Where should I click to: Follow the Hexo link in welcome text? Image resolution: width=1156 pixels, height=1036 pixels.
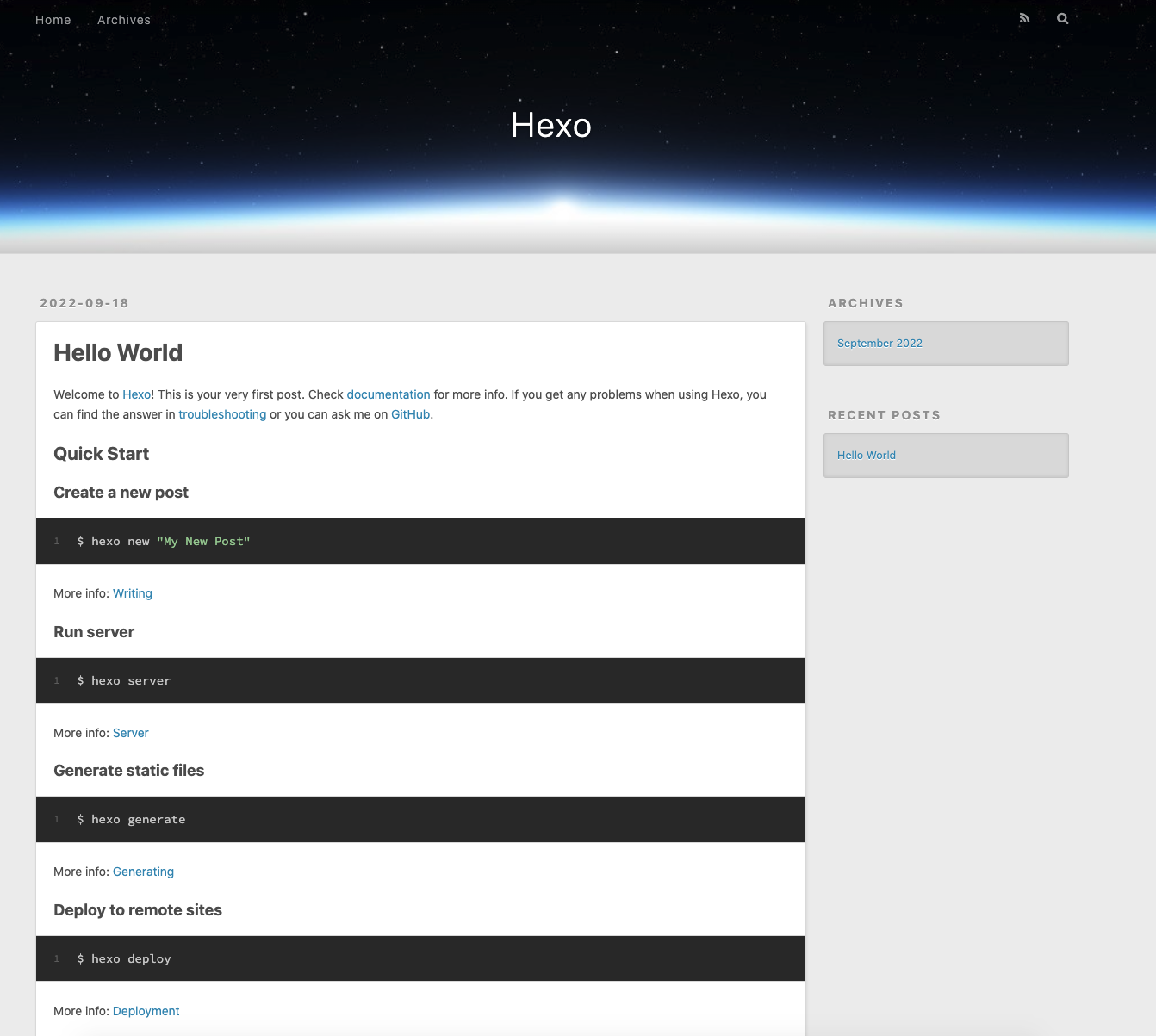coord(137,394)
